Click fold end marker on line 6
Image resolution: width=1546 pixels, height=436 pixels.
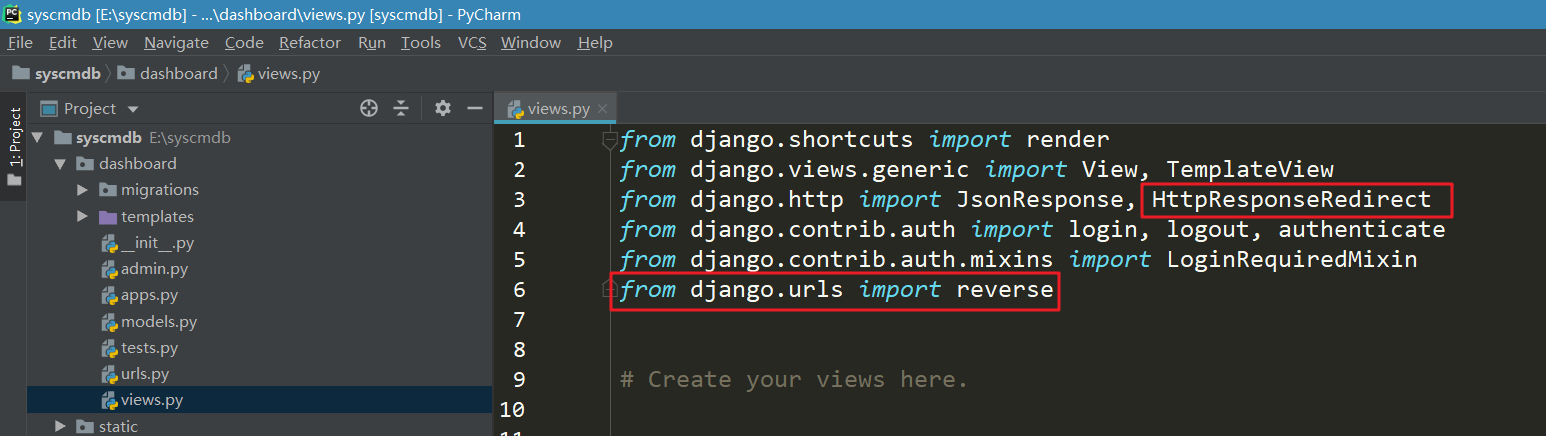coord(608,289)
